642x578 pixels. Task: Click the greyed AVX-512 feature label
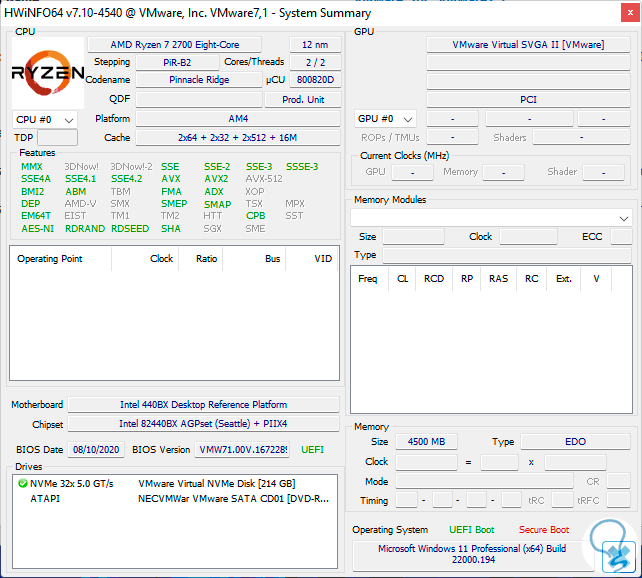pos(264,179)
